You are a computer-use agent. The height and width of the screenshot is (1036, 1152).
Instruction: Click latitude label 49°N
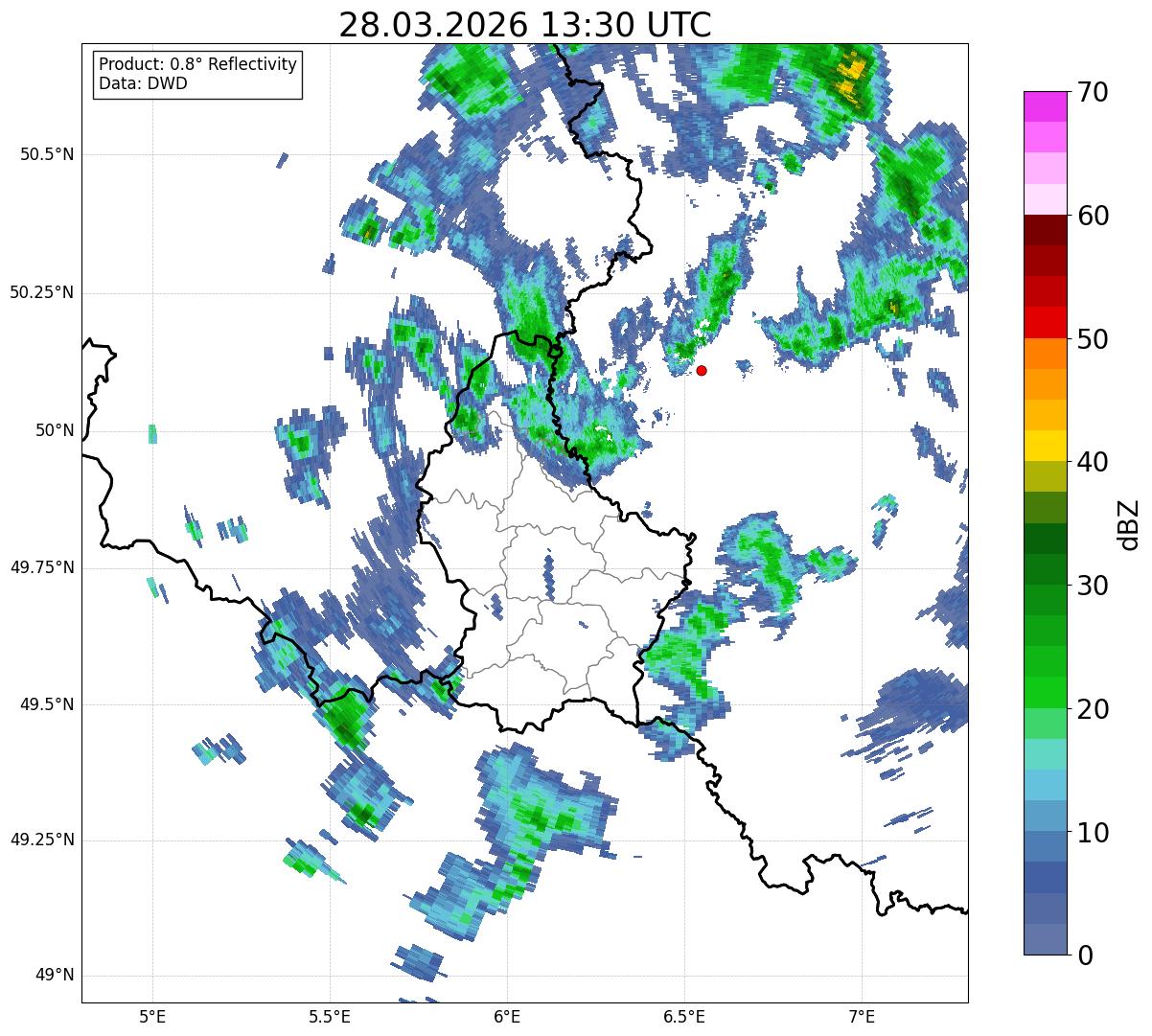click(x=55, y=976)
